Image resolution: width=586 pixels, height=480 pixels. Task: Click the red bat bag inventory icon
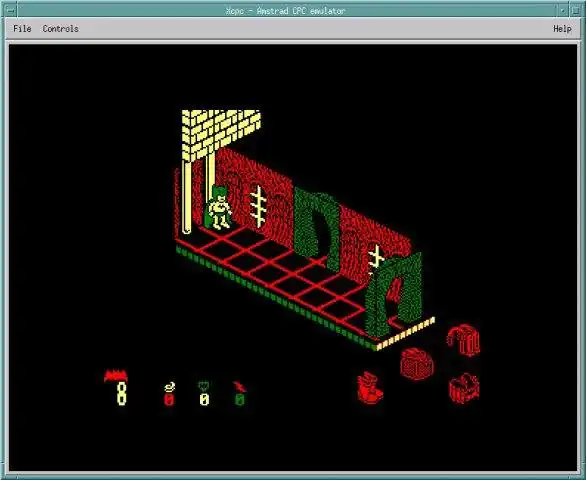point(417,363)
